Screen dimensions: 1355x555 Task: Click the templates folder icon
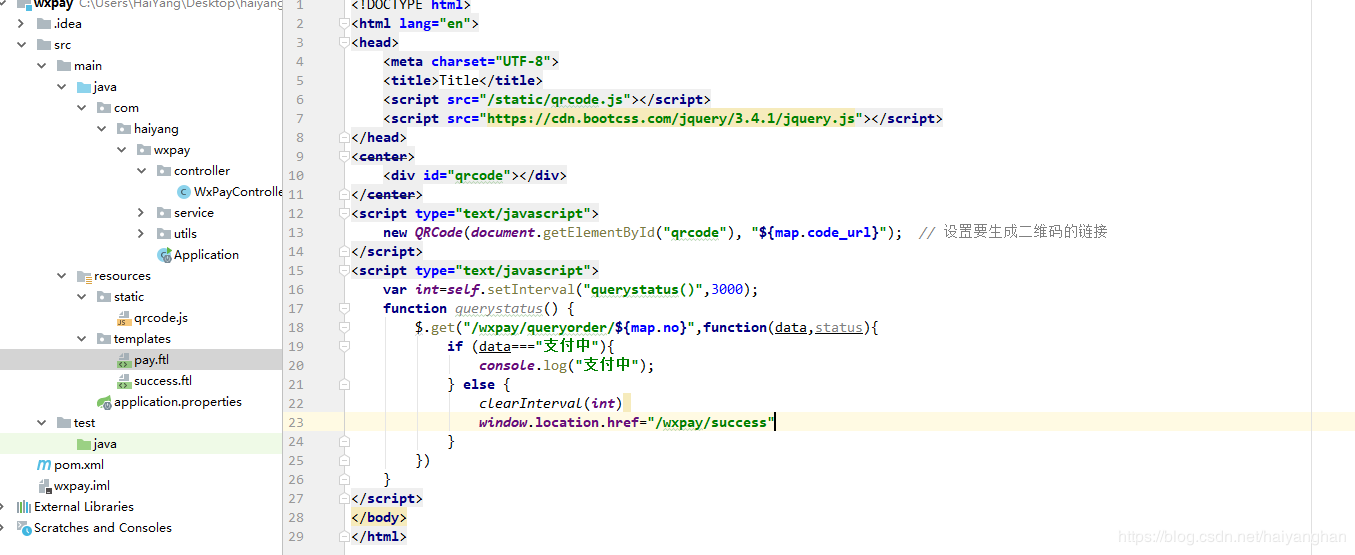tap(104, 339)
